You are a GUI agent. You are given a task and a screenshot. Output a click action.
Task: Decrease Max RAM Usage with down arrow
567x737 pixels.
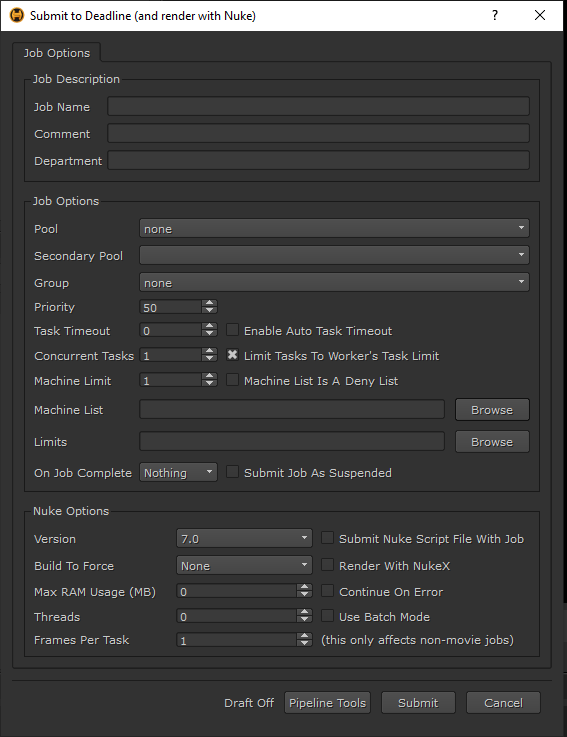click(305, 594)
